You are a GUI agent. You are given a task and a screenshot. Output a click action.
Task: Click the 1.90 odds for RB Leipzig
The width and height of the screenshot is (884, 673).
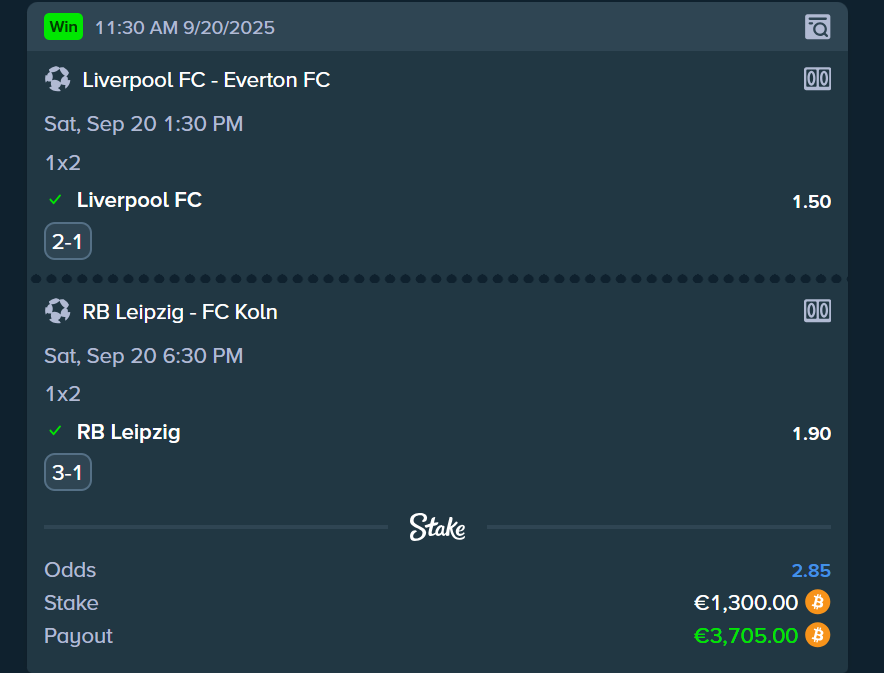(x=811, y=434)
